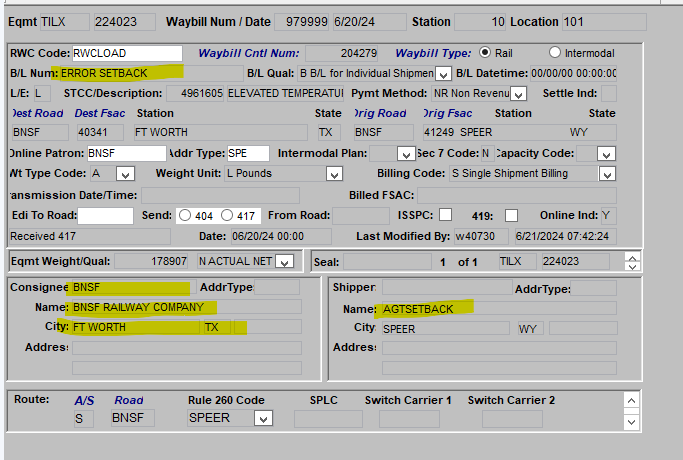Open the Pymt Method dropdown
The width and height of the screenshot is (683, 460).
[518, 94]
